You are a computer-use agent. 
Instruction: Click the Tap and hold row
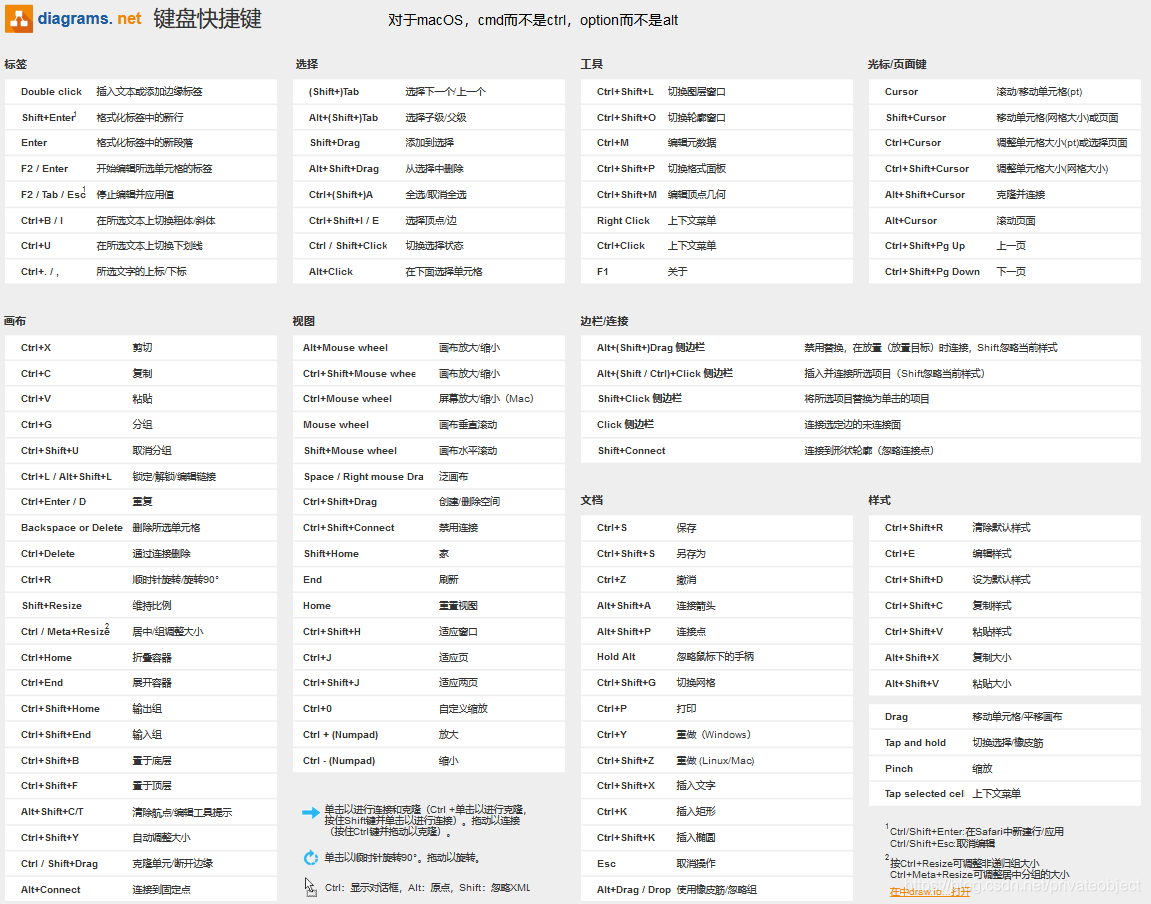click(x=1004, y=743)
